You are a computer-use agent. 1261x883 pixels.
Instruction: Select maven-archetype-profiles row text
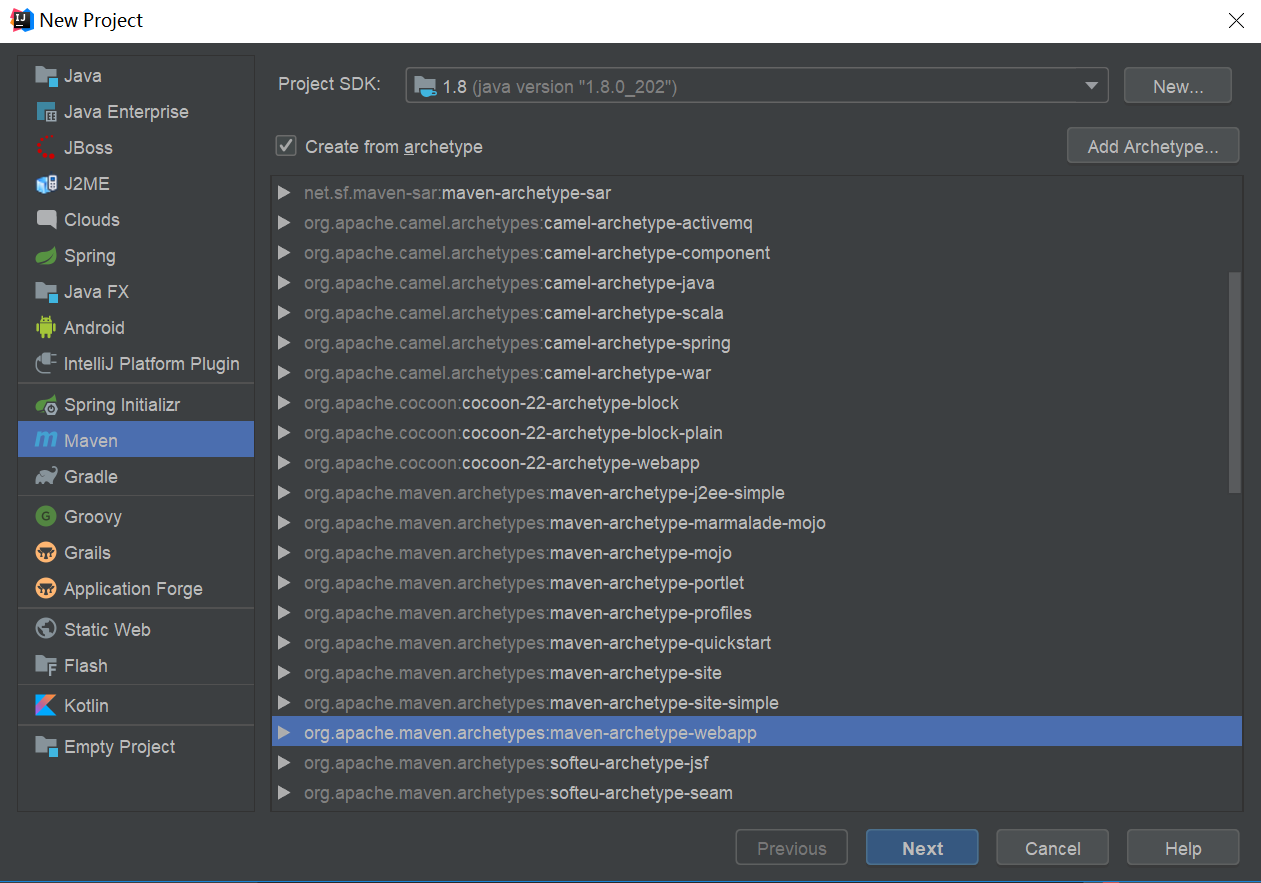tap(528, 613)
